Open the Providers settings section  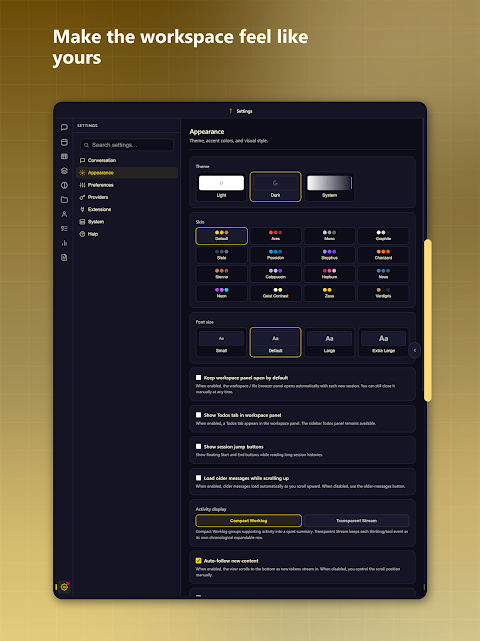127,197
